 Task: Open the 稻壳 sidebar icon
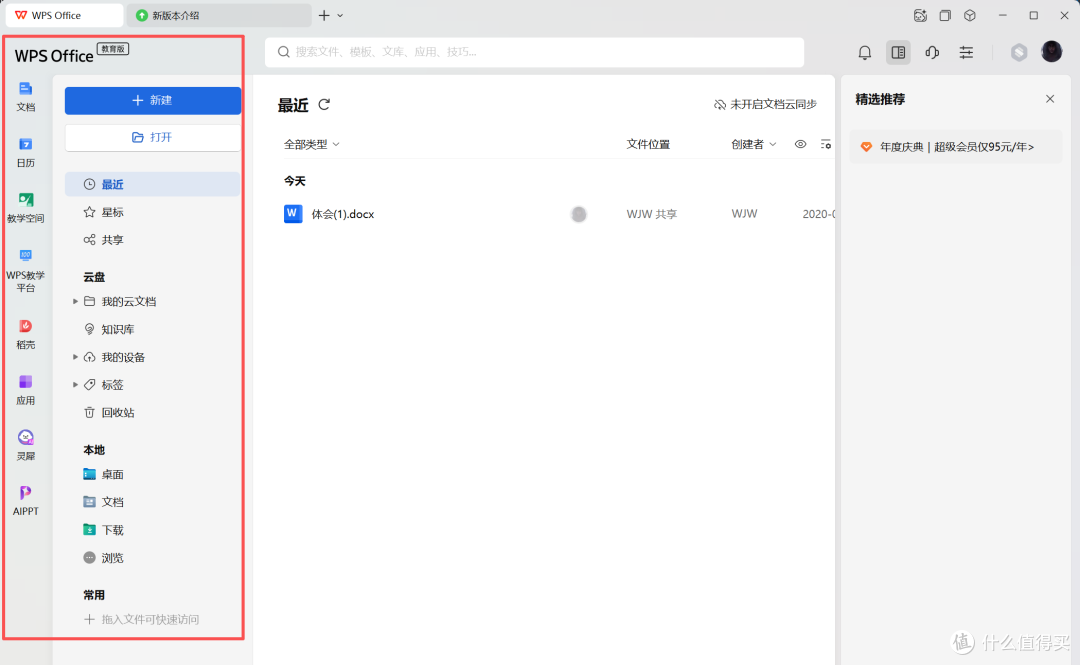(25, 334)
